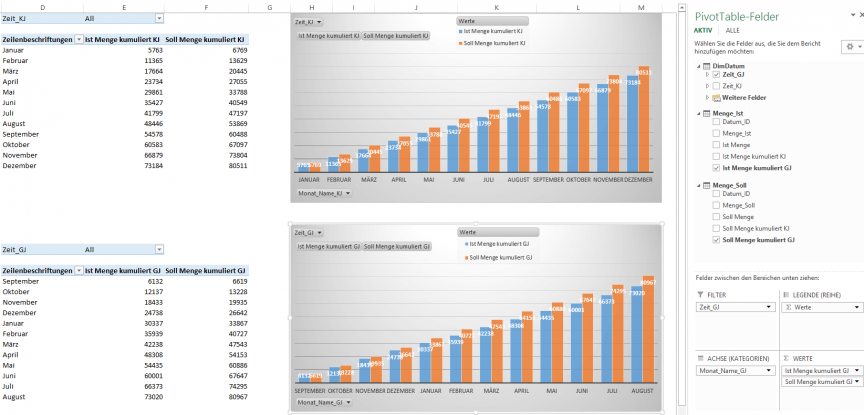Viewport: 864px width, 415px height.
Task: Open the Zeit_KJ filter dropdown in worksheet cell
Action: (158, 18)
